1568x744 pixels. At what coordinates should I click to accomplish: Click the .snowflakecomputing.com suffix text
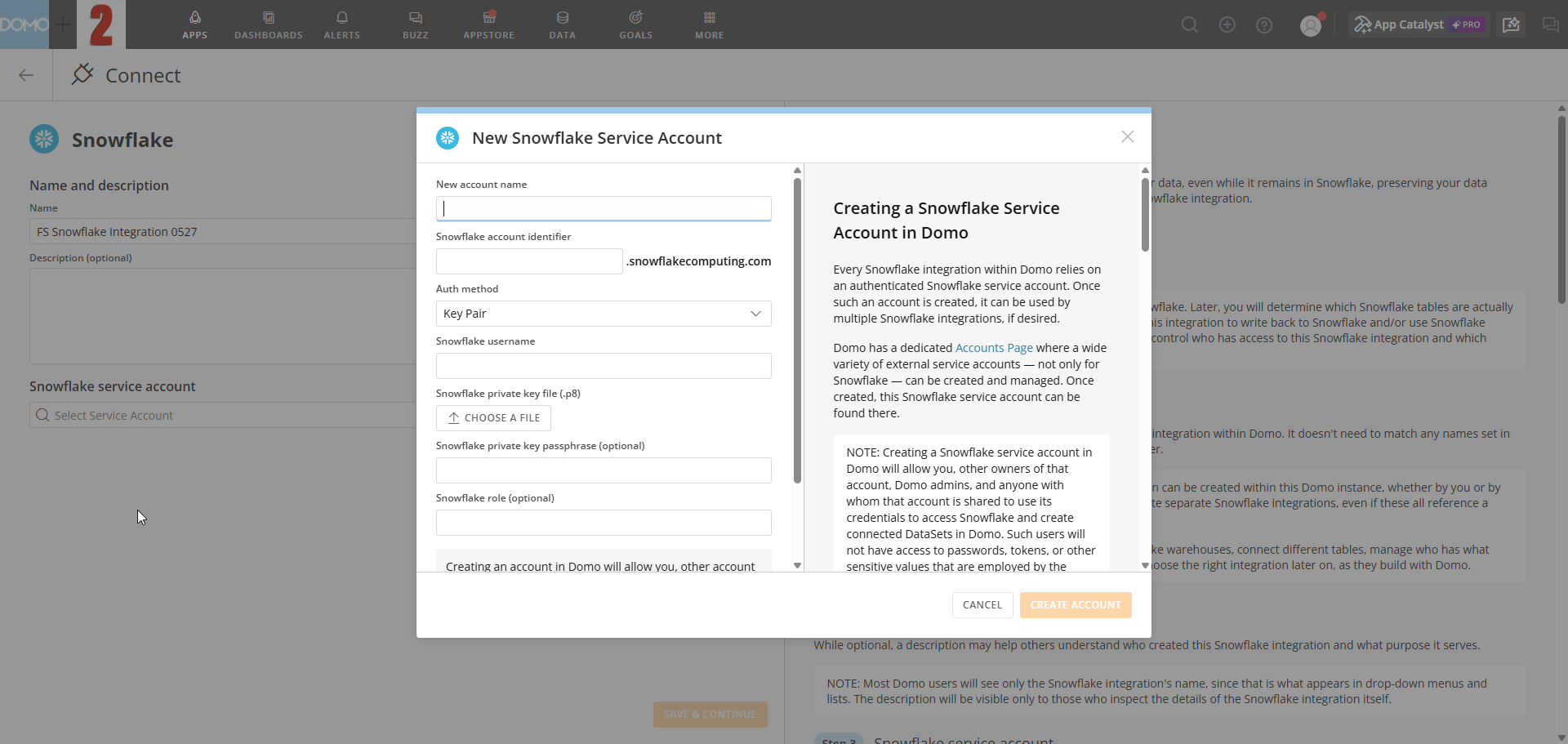click(x=698, y=261)
